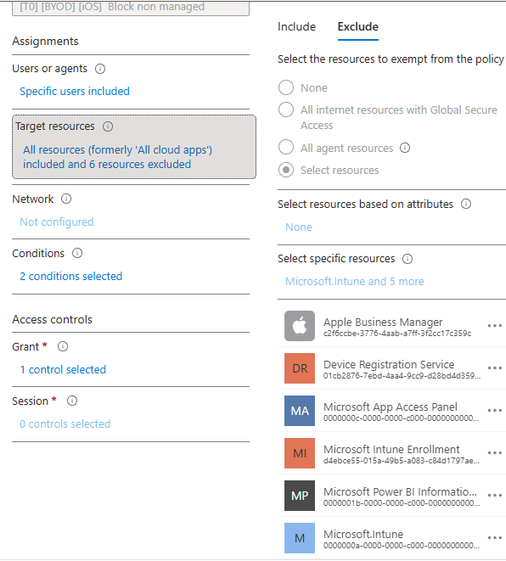Viewport: 506px width, 561px height.
Task: Select the None radio button
Action: coord(286,87)
